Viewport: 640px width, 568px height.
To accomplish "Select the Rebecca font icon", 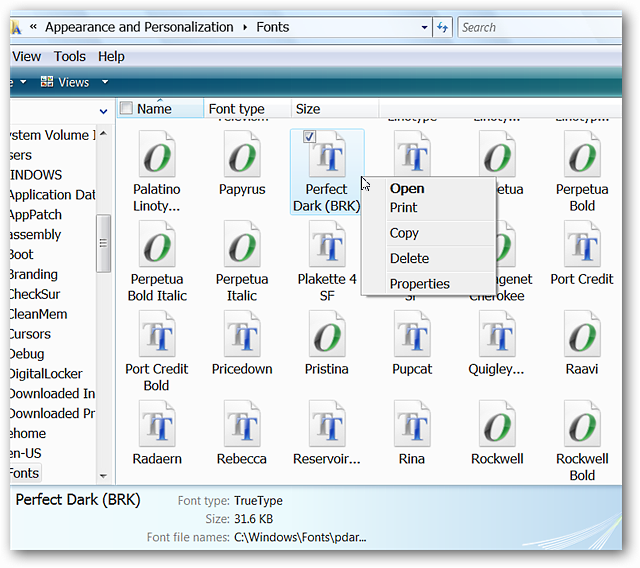I will pos(242,423).
